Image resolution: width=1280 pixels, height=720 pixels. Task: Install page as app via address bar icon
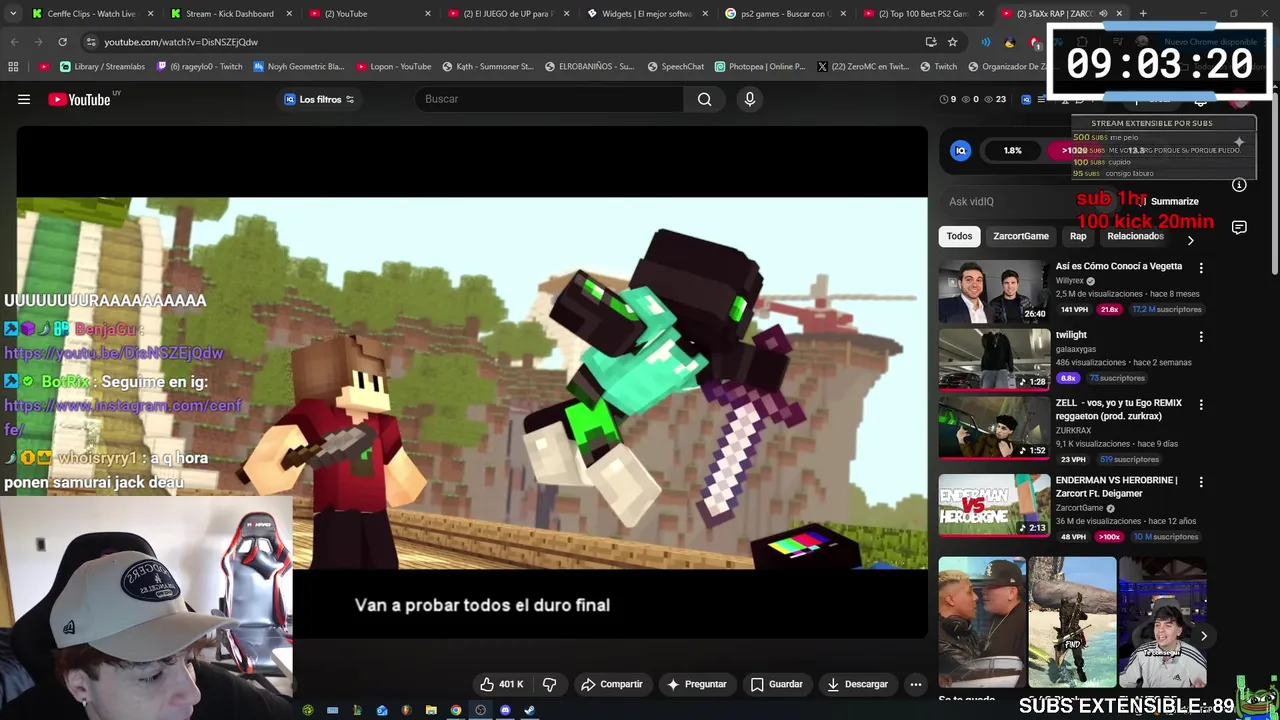pos(931,42)
